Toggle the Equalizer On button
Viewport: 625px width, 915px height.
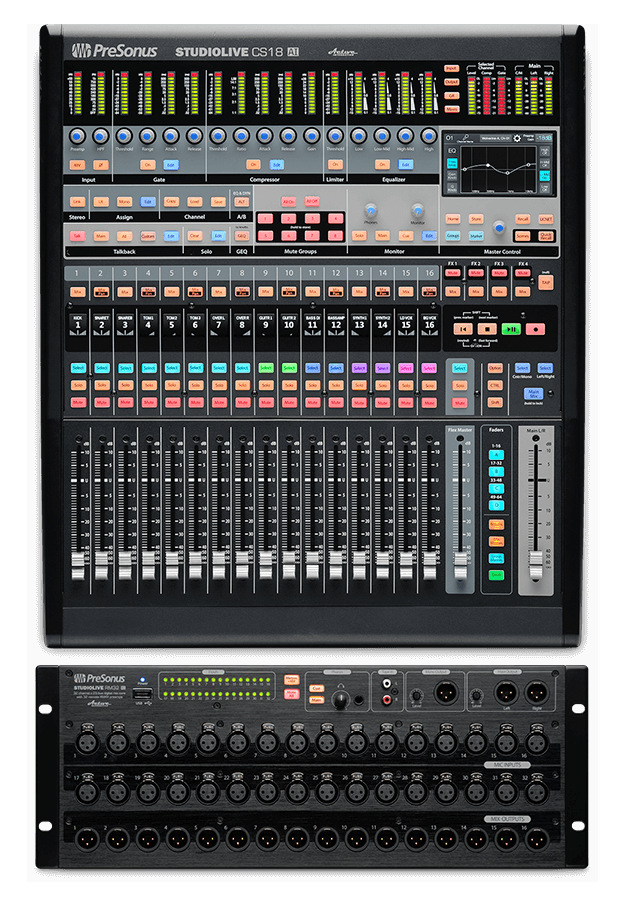pyautogui.click(x=382, y=165)
